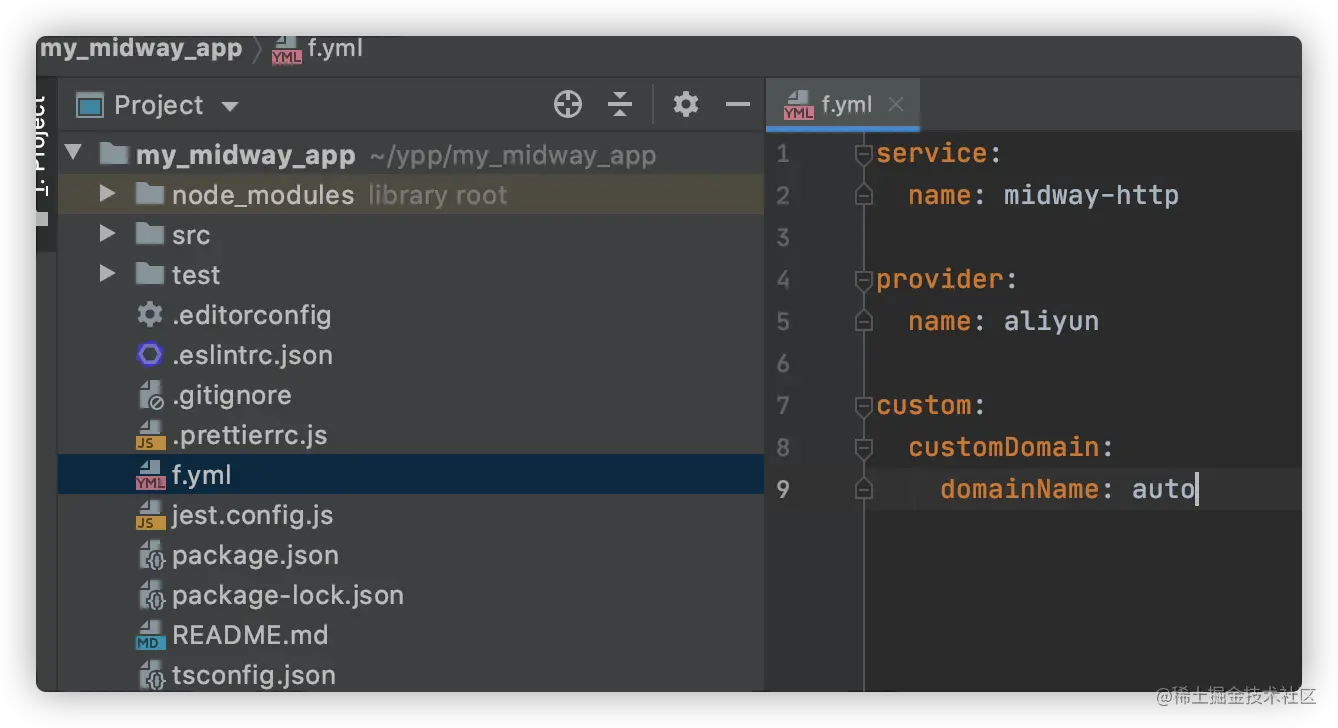1338x728 pixels.
Task: Expand the src folder arrow
Action: [x=107, y=233]
